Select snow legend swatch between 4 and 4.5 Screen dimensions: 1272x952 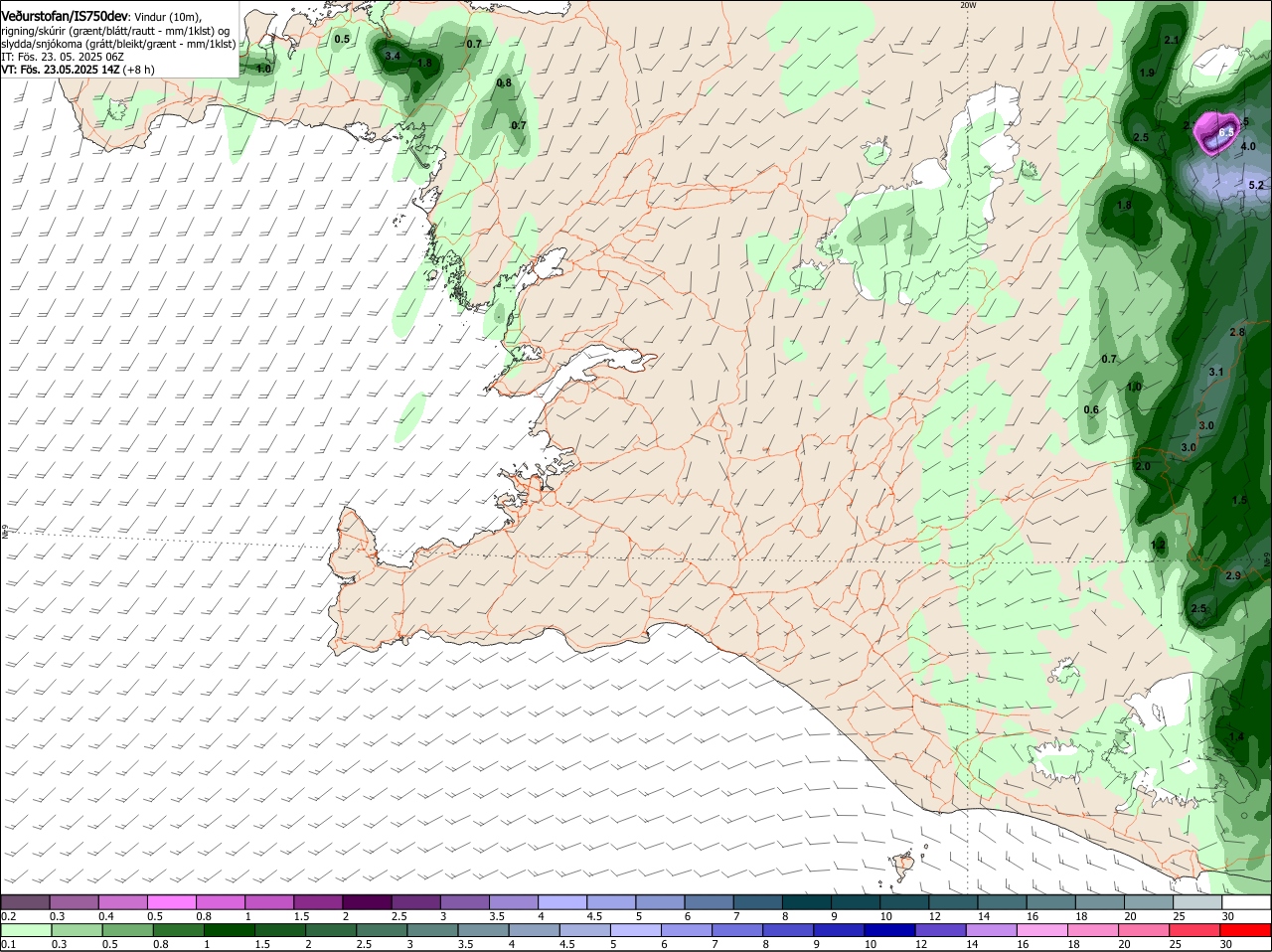[x=562, y=901]
